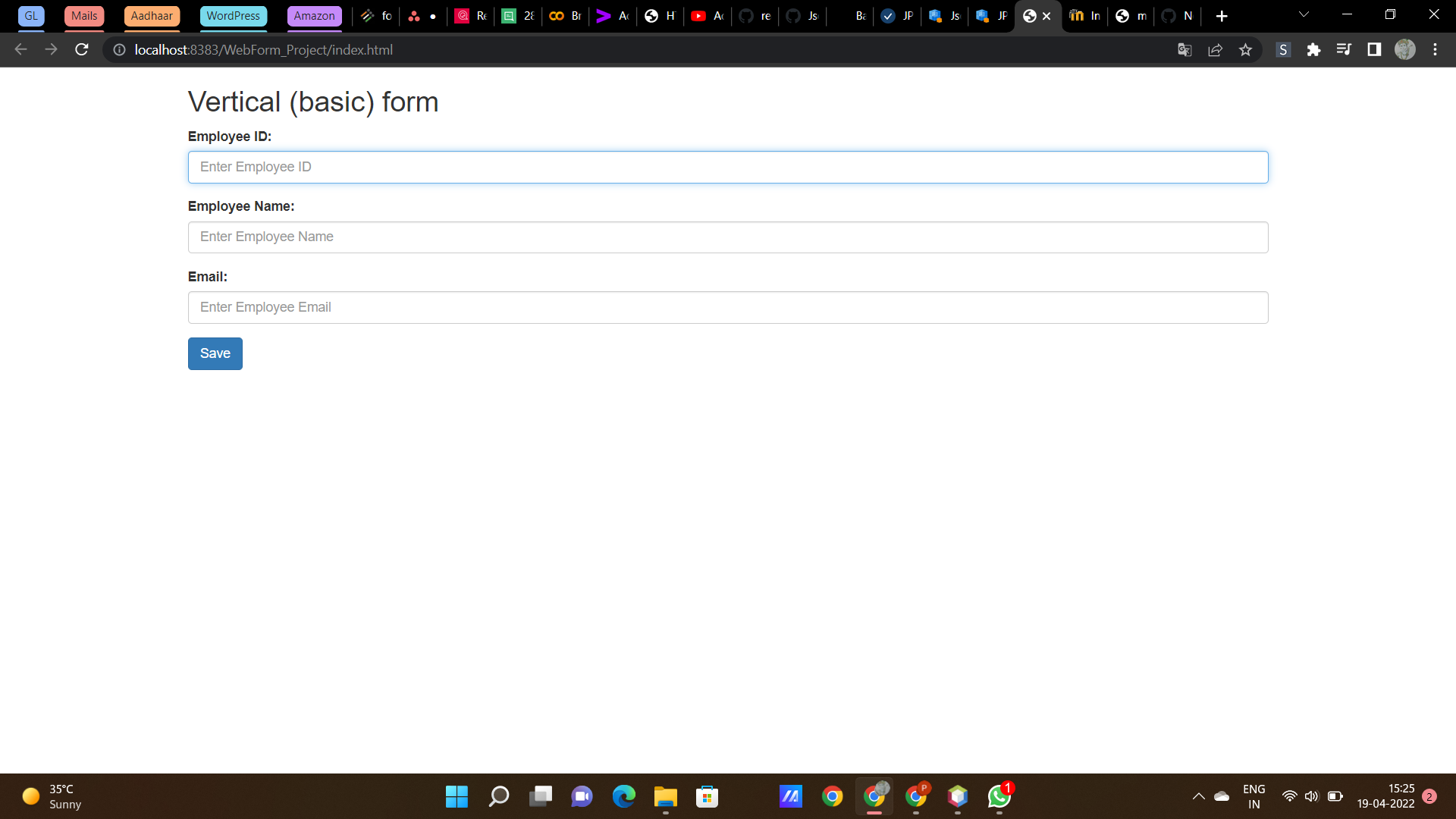Open Chrome's side panel icon
This screenshot has width=1456, height=819.
point(1373,49)
